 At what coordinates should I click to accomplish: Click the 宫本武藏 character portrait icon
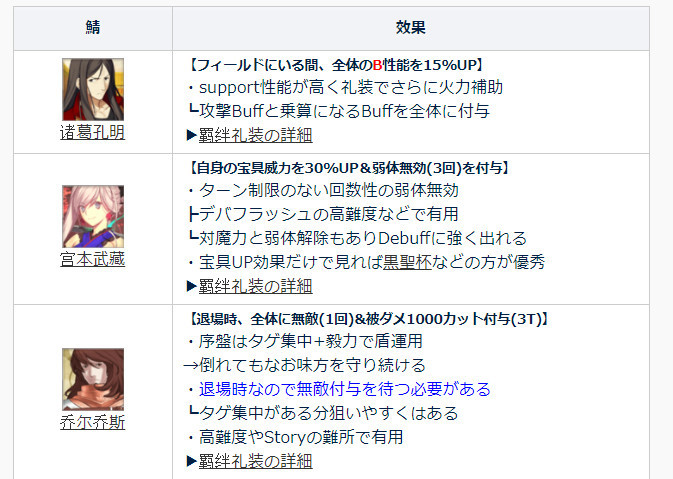point(93,216)
